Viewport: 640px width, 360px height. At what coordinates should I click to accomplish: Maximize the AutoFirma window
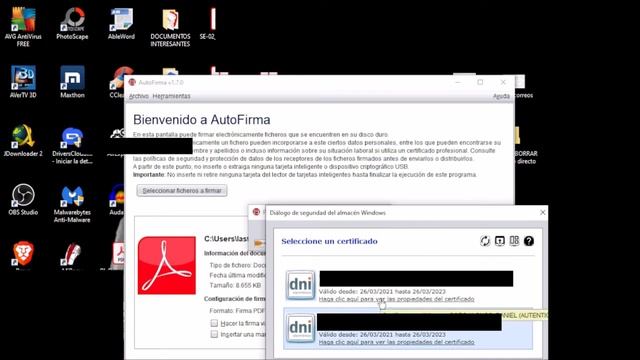pyautogui.click(x=480, y=82)
